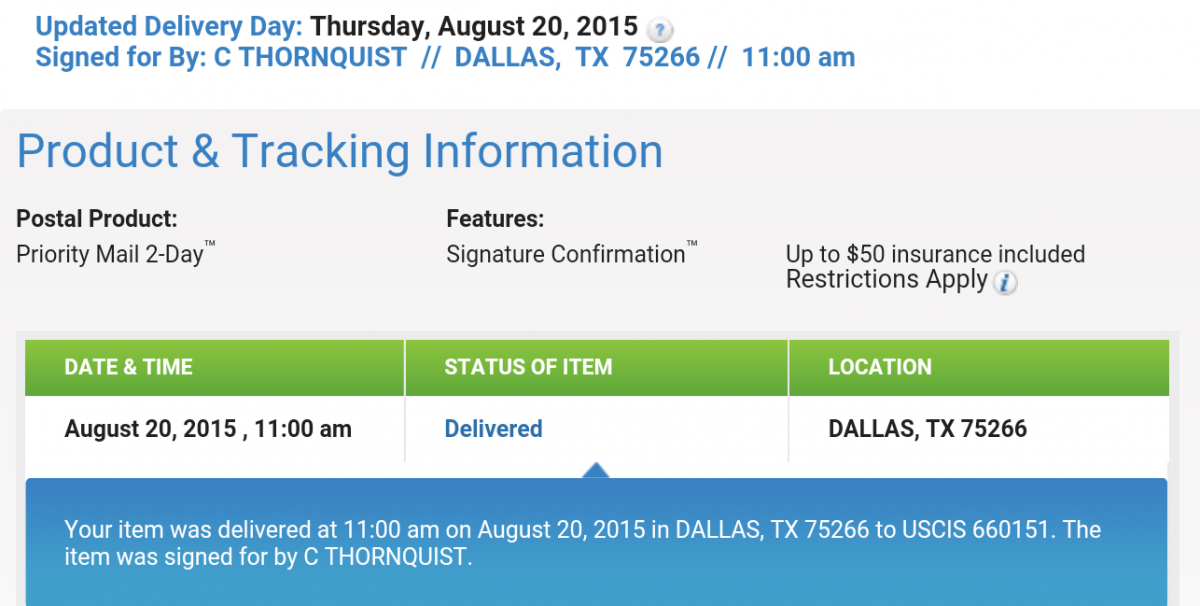This screenshot has height=606, width=1200.
Task: Select the August 20, 2015, 11:00 am cell
Action: (208, 429)
